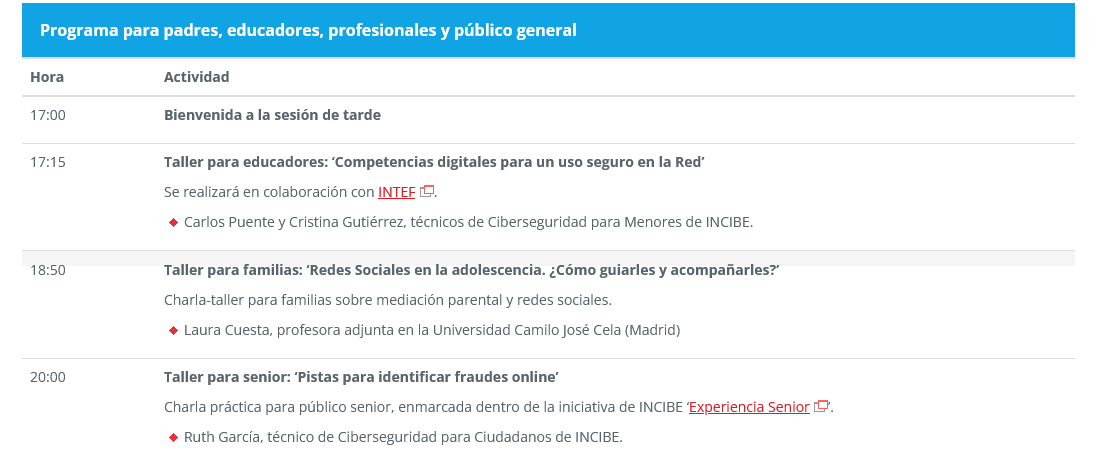Image resolution: width=1096 pixels, height=465 pixels.
Task: Open the Experiencia Senior link
Action: pos(749,407)
